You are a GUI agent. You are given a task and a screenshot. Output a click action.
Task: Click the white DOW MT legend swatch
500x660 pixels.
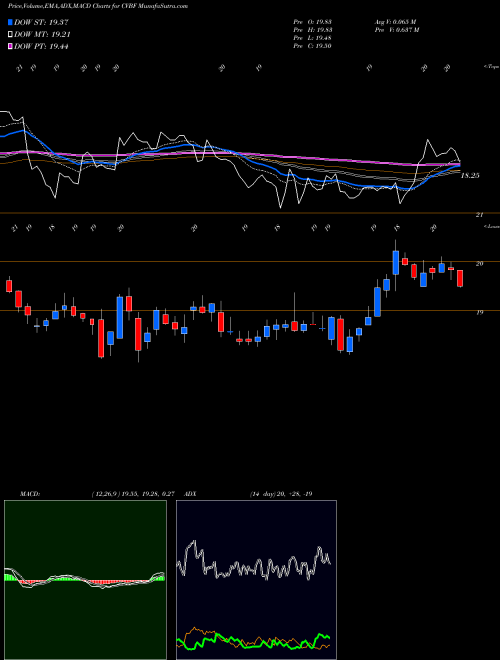pyautogui.click(x=10, y=35)
